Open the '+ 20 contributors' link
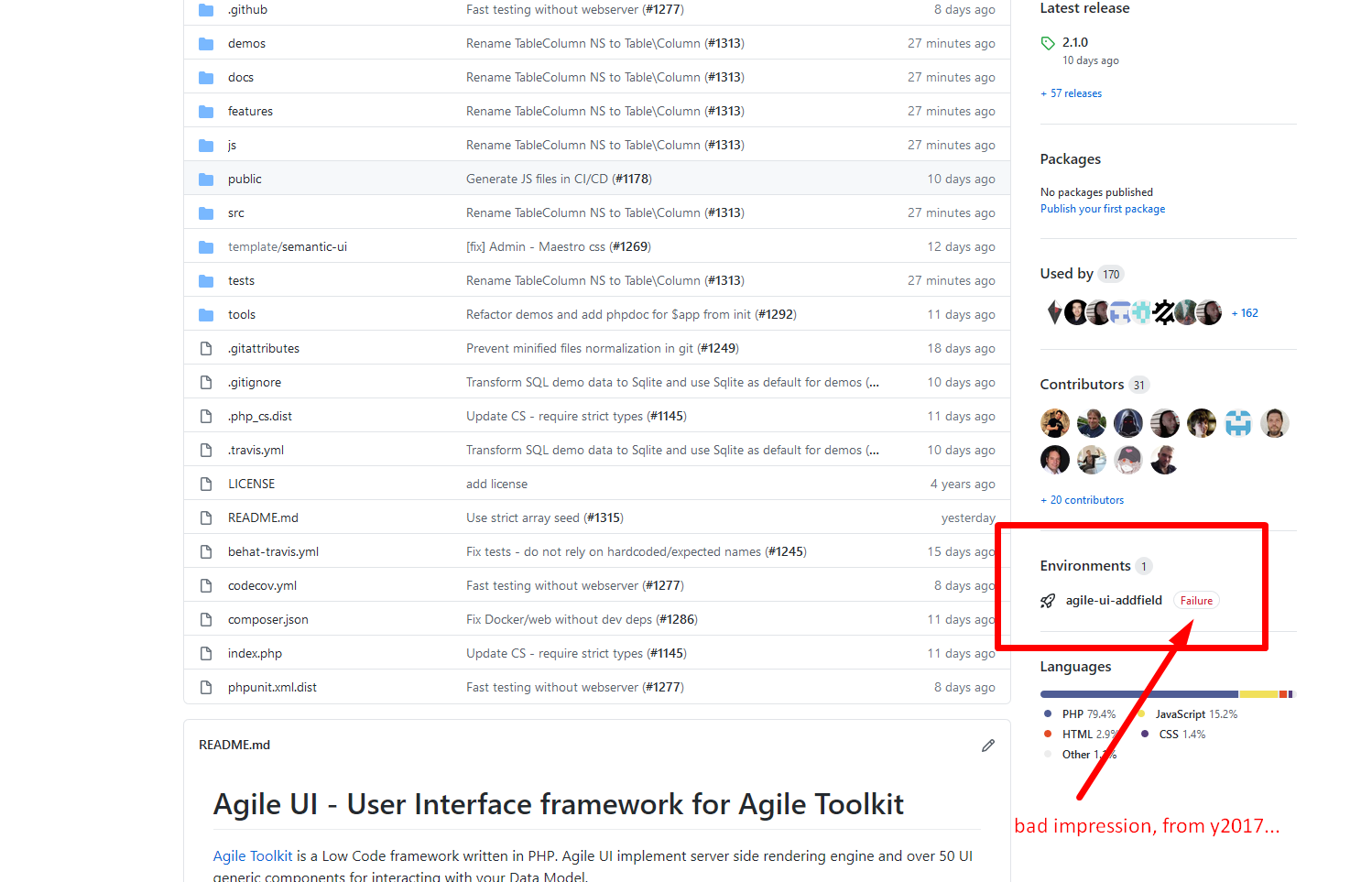 coord(1082,499)
